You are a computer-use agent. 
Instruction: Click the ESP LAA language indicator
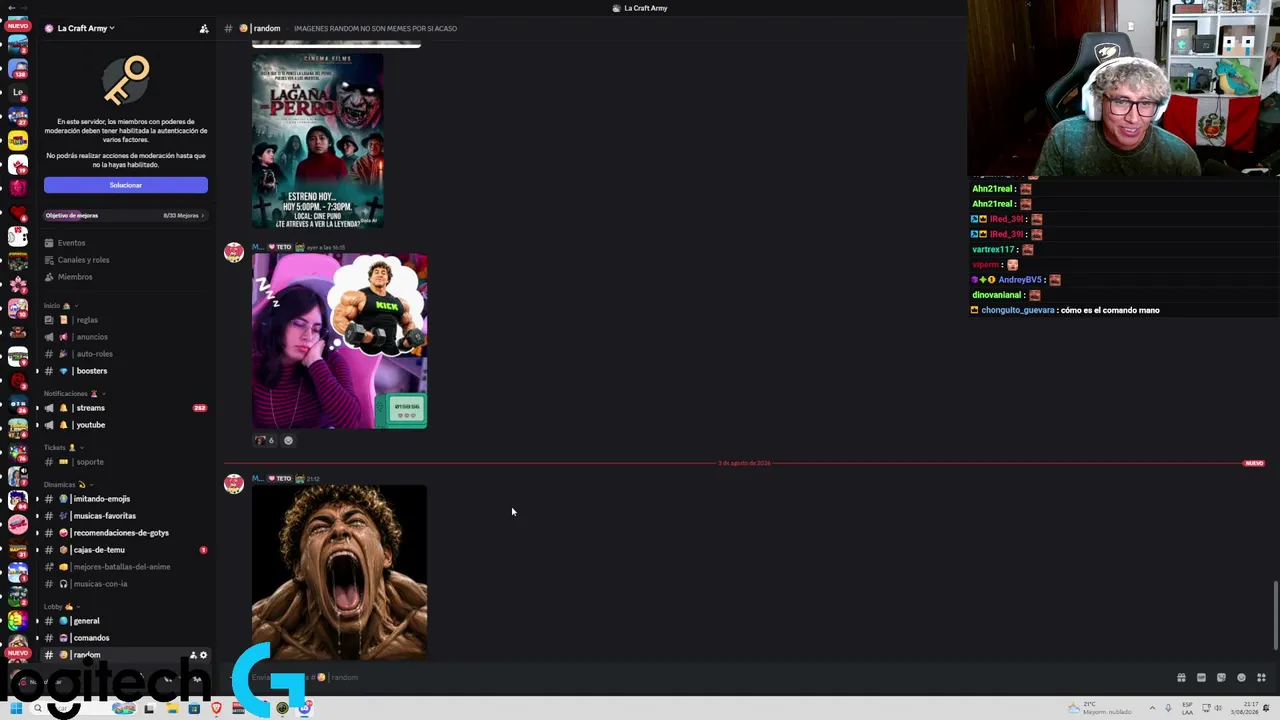pyautogui.click(x=1188, y=709)
